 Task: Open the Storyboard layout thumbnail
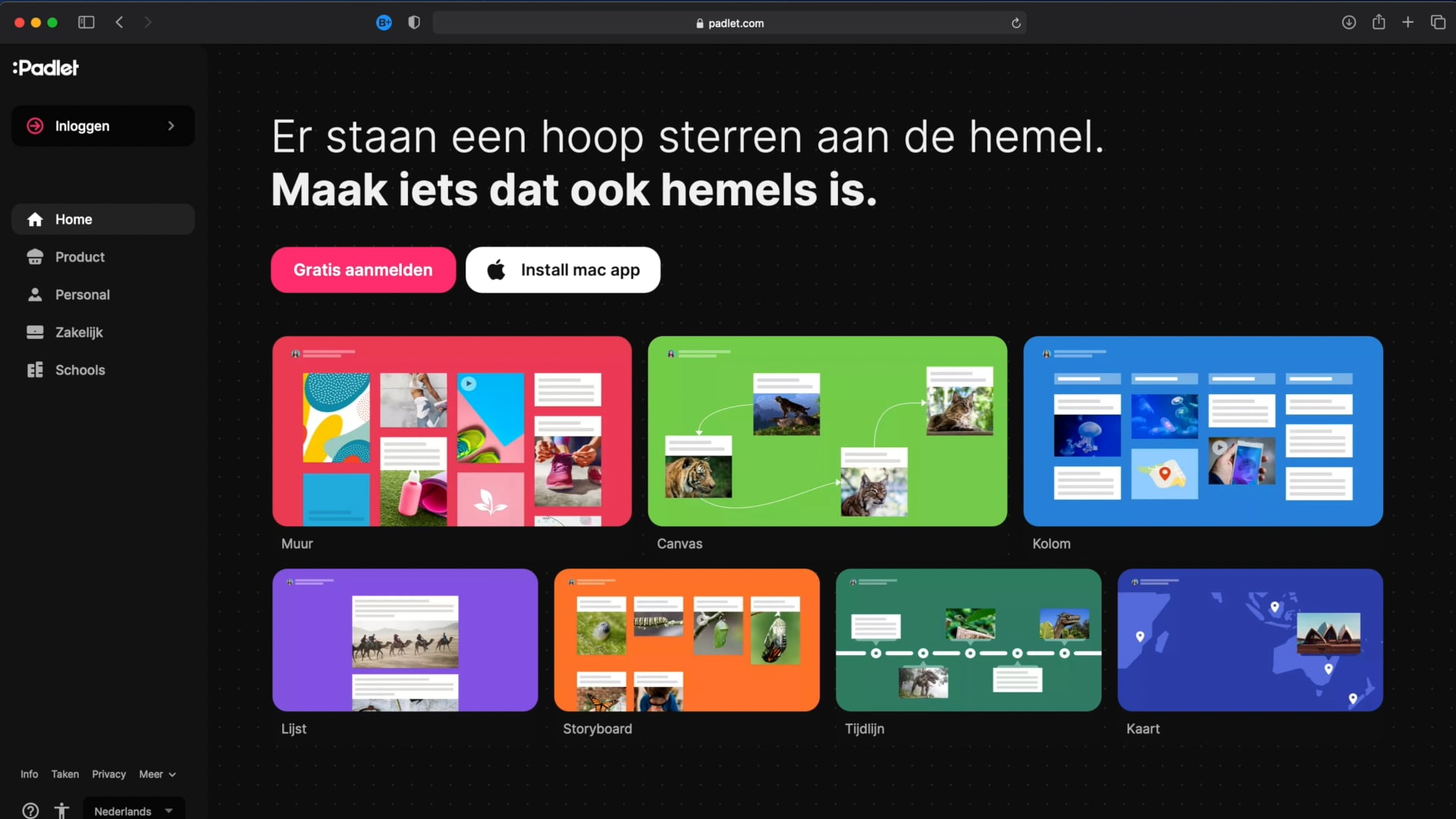[x=687, y=640]
